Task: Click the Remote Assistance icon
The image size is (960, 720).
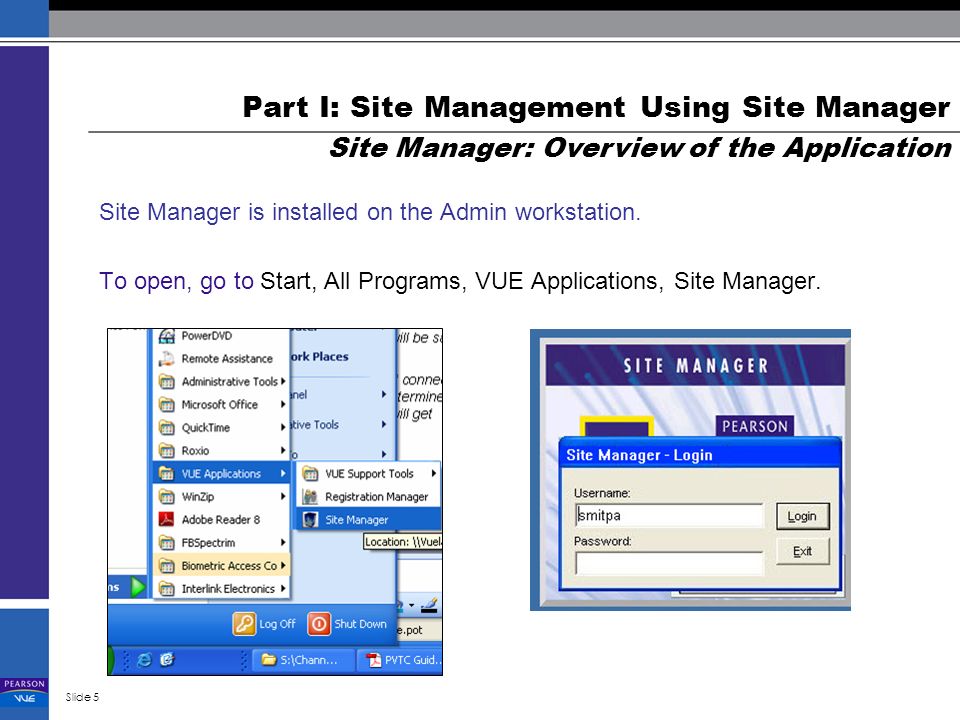Action: (x=167, y=359)
